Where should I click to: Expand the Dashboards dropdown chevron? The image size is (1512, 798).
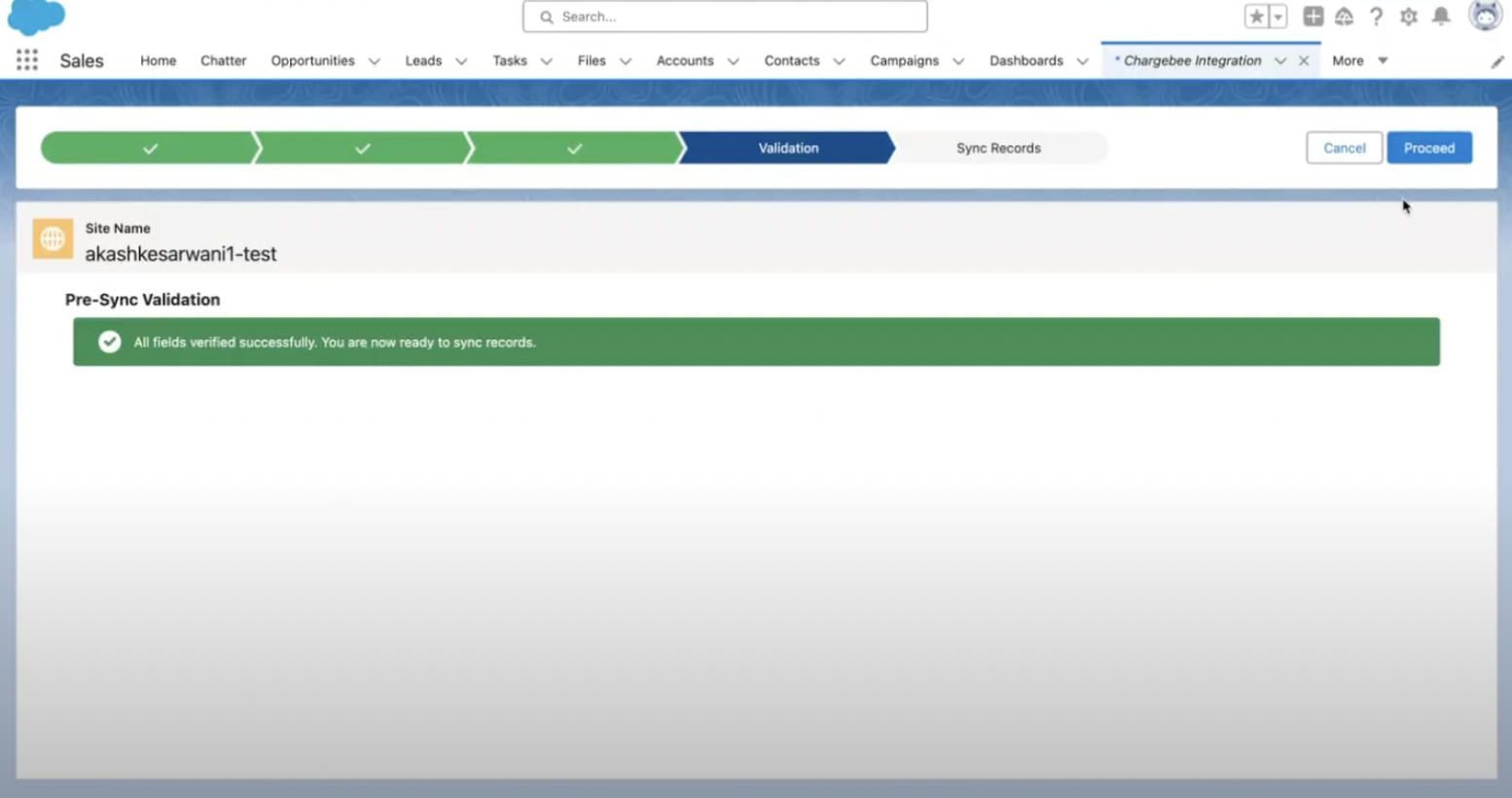pyautogui.click(x=1082, y=61)
